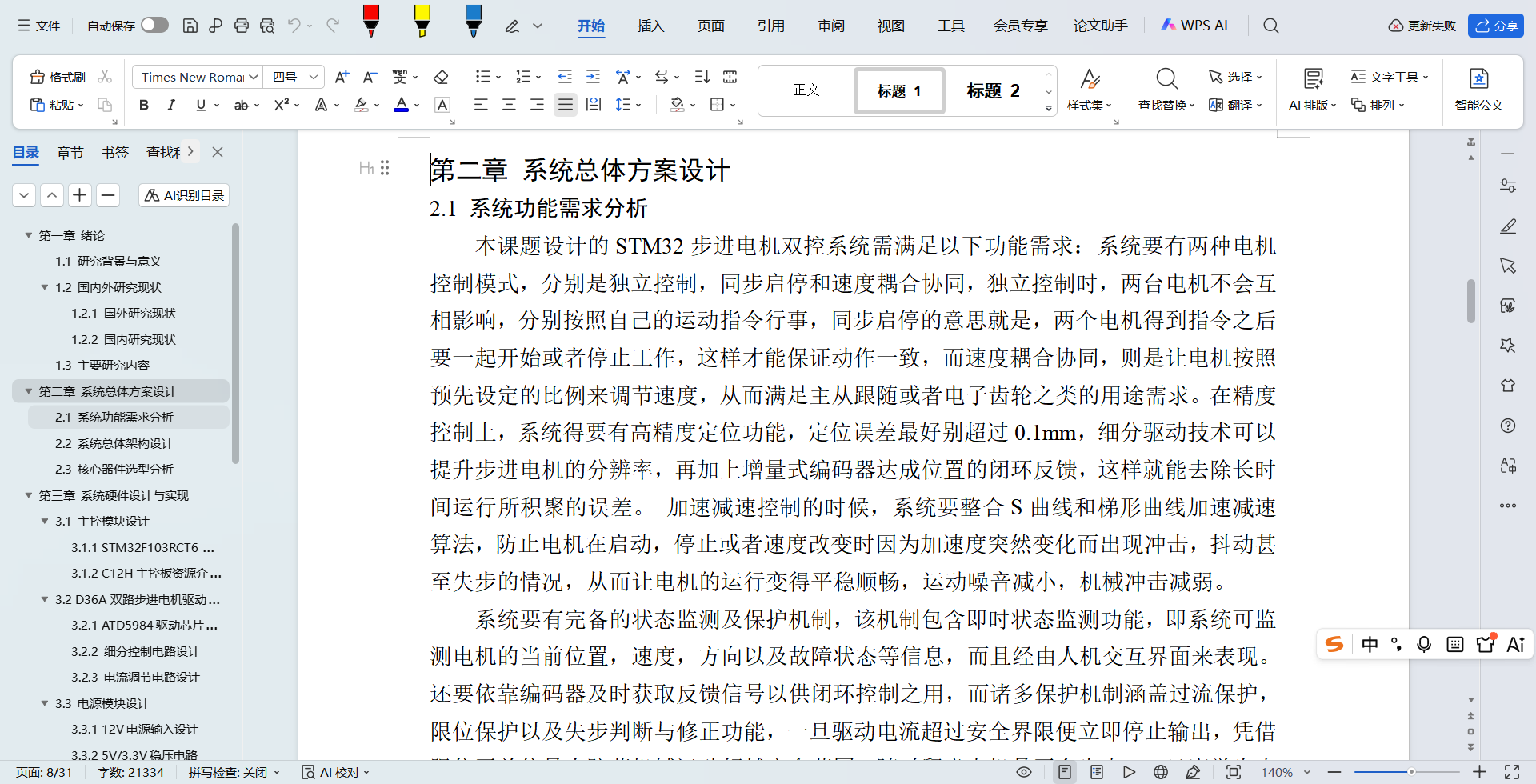This screenshot has height=784, width=1536.
Task: Apply a bulleted list
Action: pyautogui.click(x=483, y=77)
